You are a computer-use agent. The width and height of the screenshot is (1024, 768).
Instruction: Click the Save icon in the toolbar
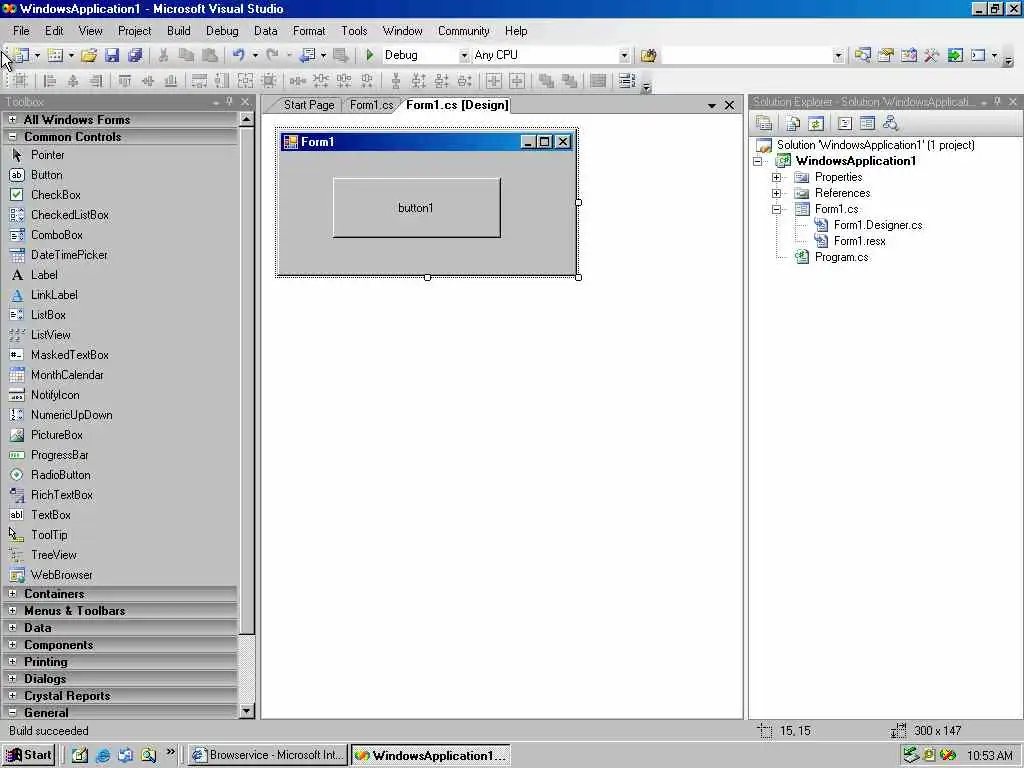point(112,56)
